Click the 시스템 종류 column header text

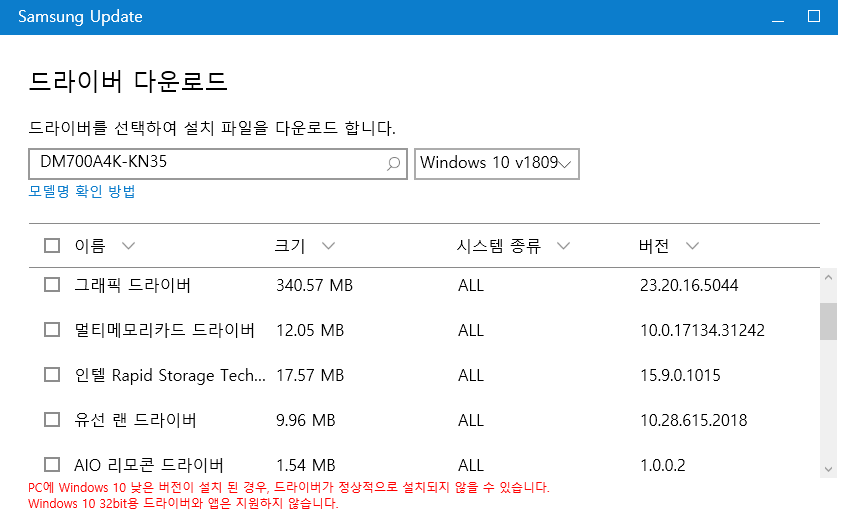click(499, 246)
